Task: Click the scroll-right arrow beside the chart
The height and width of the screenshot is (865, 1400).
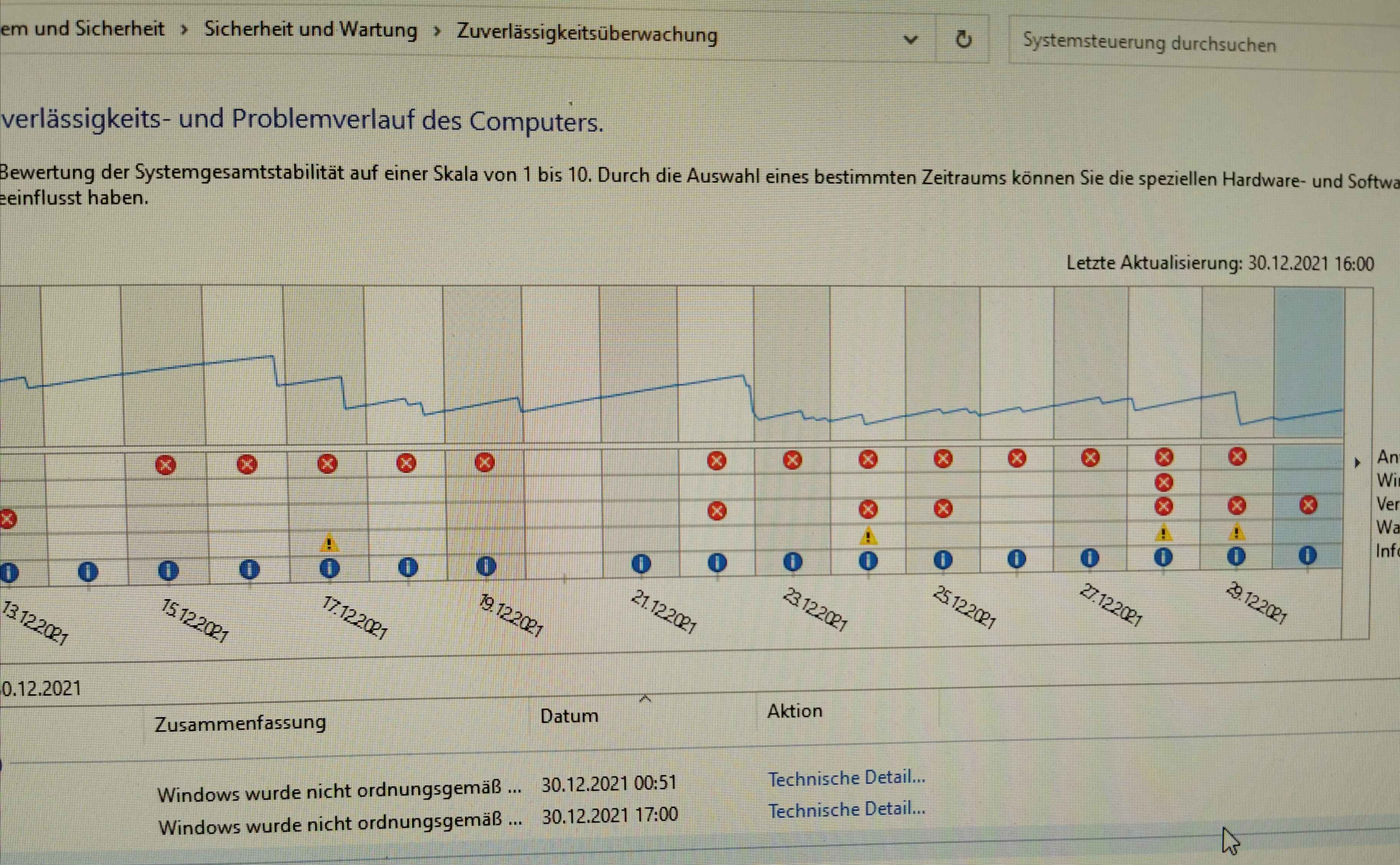Action: [1358, 463]
